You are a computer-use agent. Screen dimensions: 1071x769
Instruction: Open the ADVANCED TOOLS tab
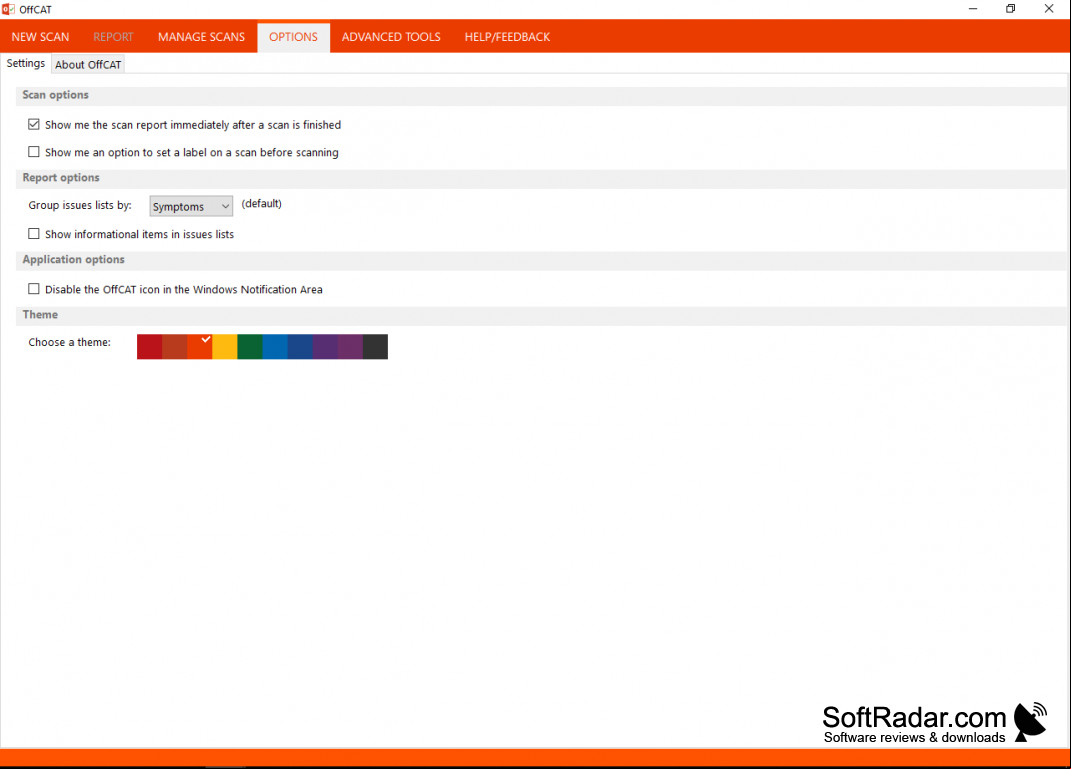coord(391,37)
